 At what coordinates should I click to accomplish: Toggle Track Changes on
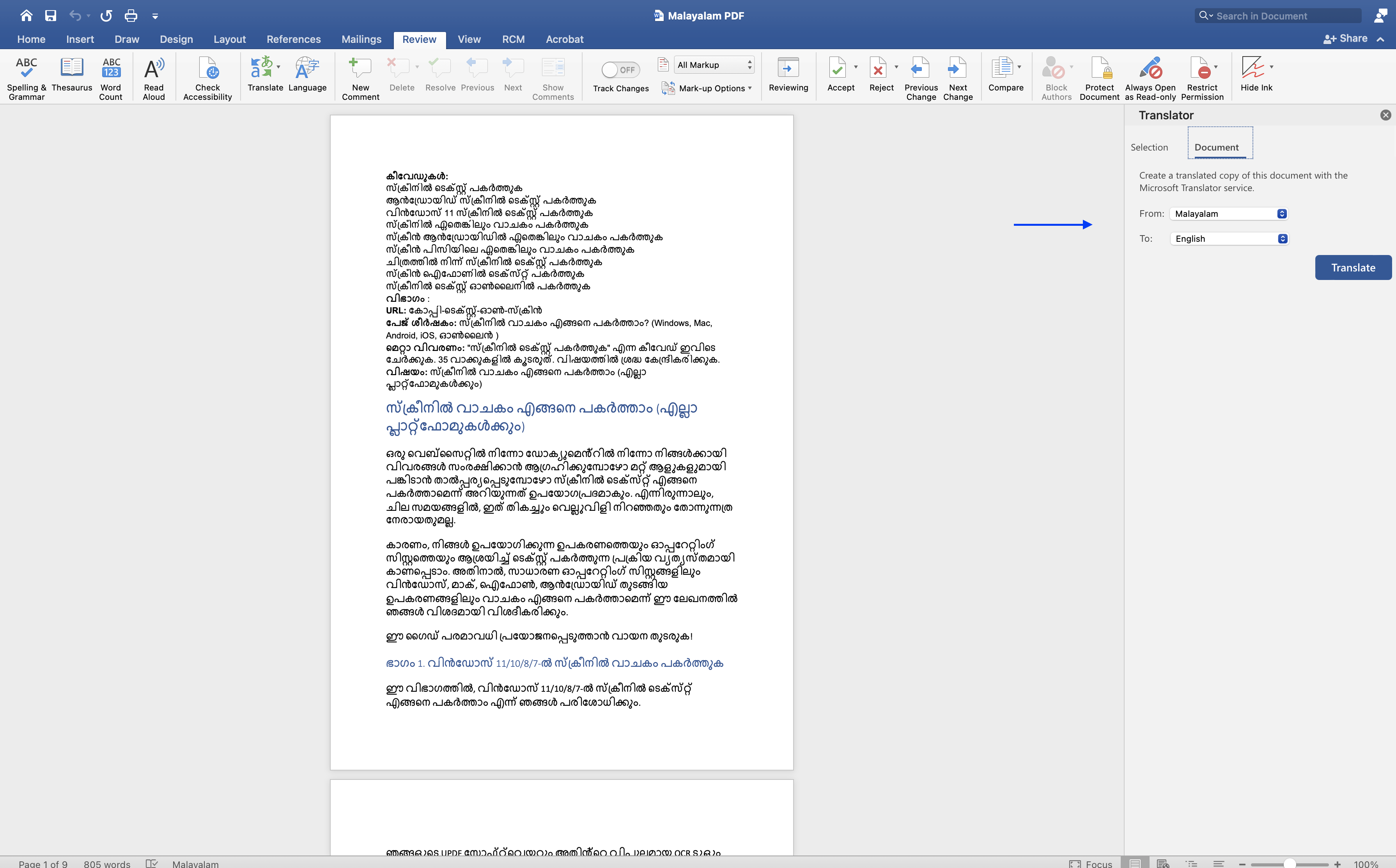(619, 69)
